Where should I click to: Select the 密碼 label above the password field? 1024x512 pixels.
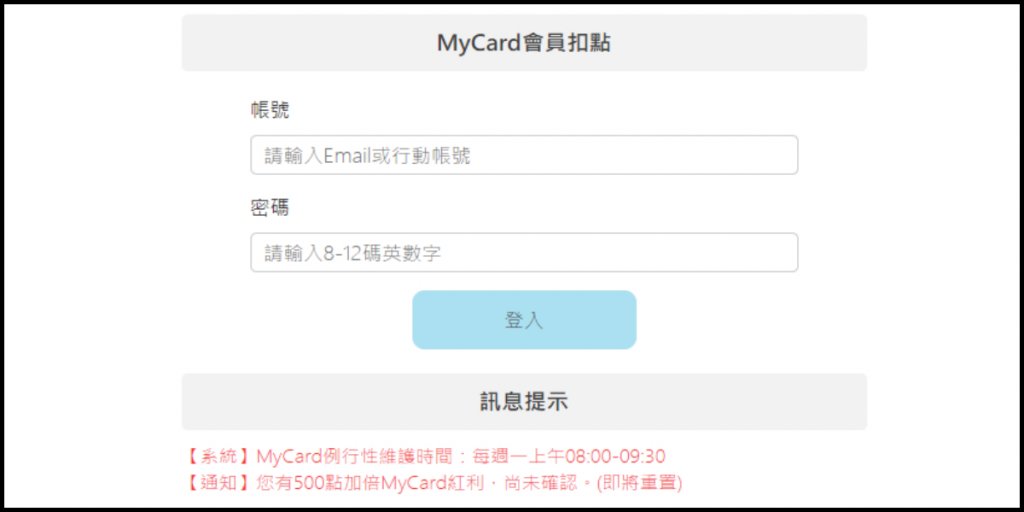click(x=270, y=207)
